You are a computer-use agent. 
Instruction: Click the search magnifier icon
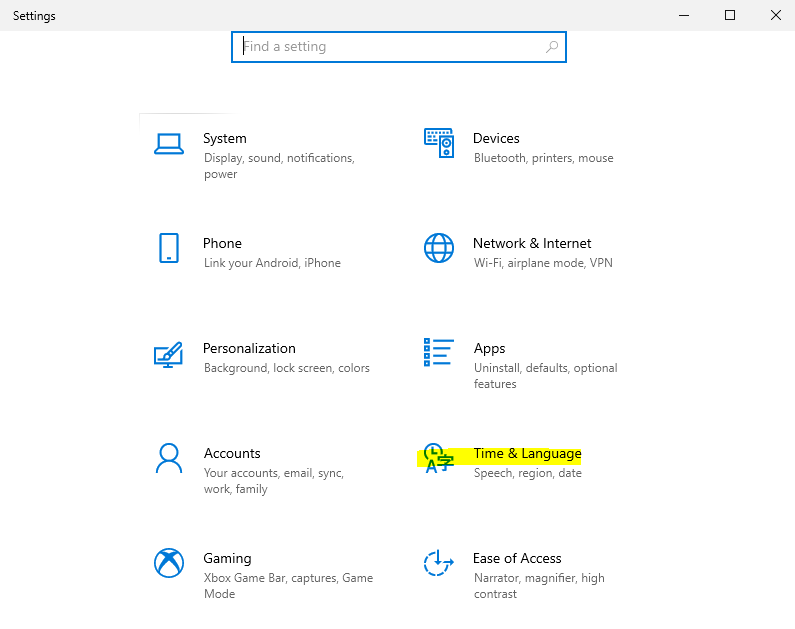pyautogui.click(x=551, y=47)
